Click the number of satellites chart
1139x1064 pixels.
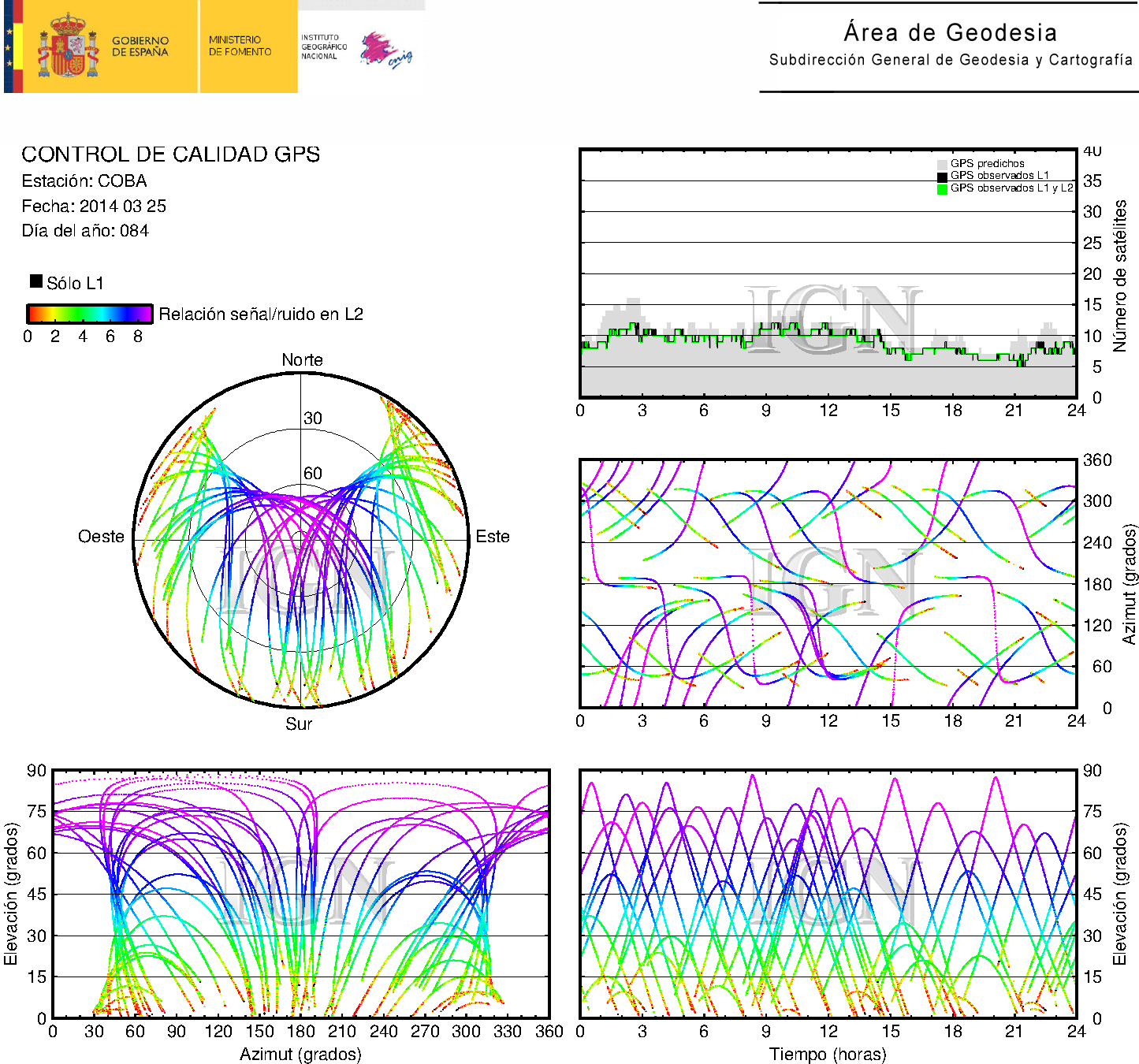pyautogui.click(x=828, y=273)
